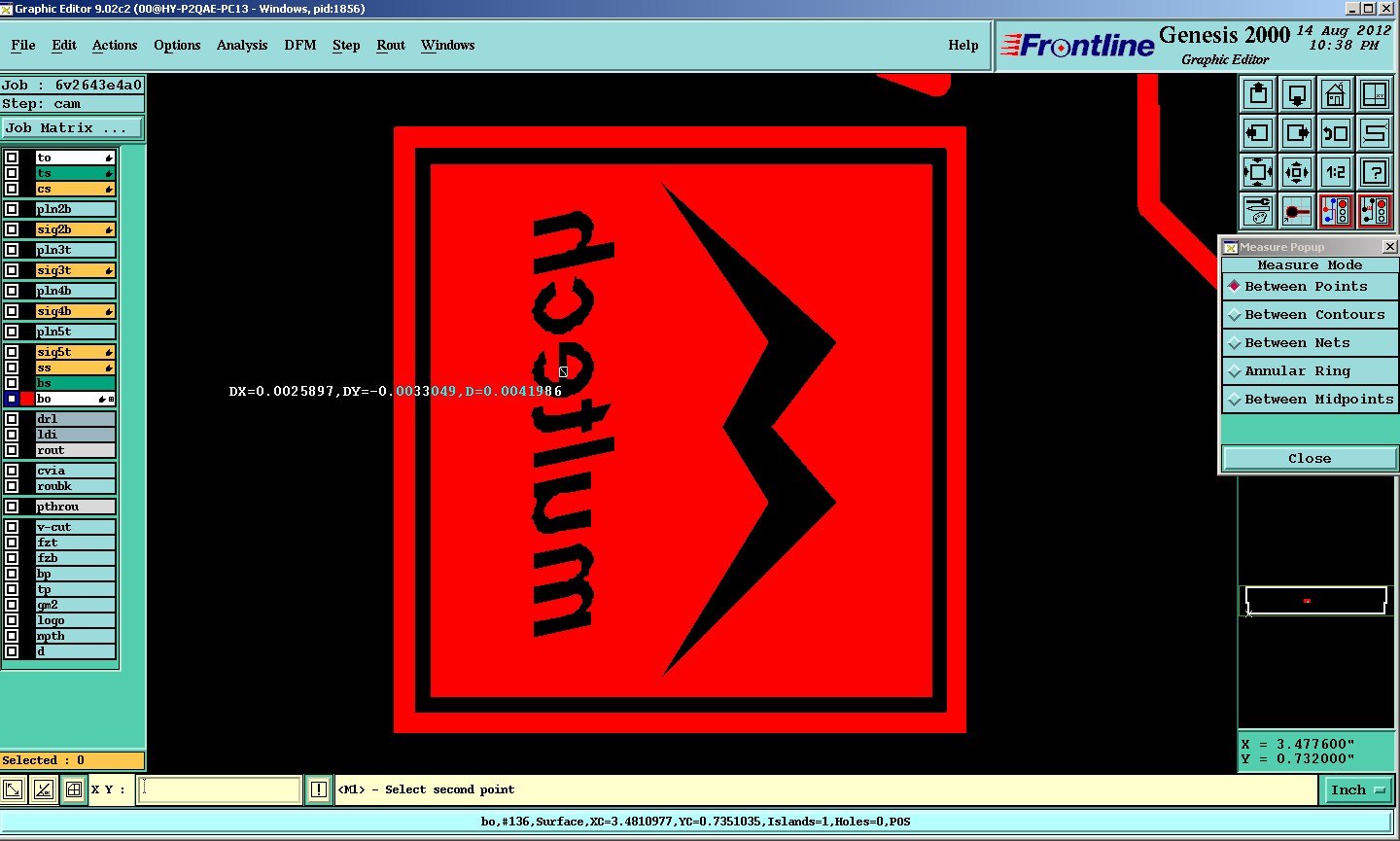This screenshot has height=841, width=1400.
Task: Turn off display of layer 'bo'
Action: (x=12, y=399)
